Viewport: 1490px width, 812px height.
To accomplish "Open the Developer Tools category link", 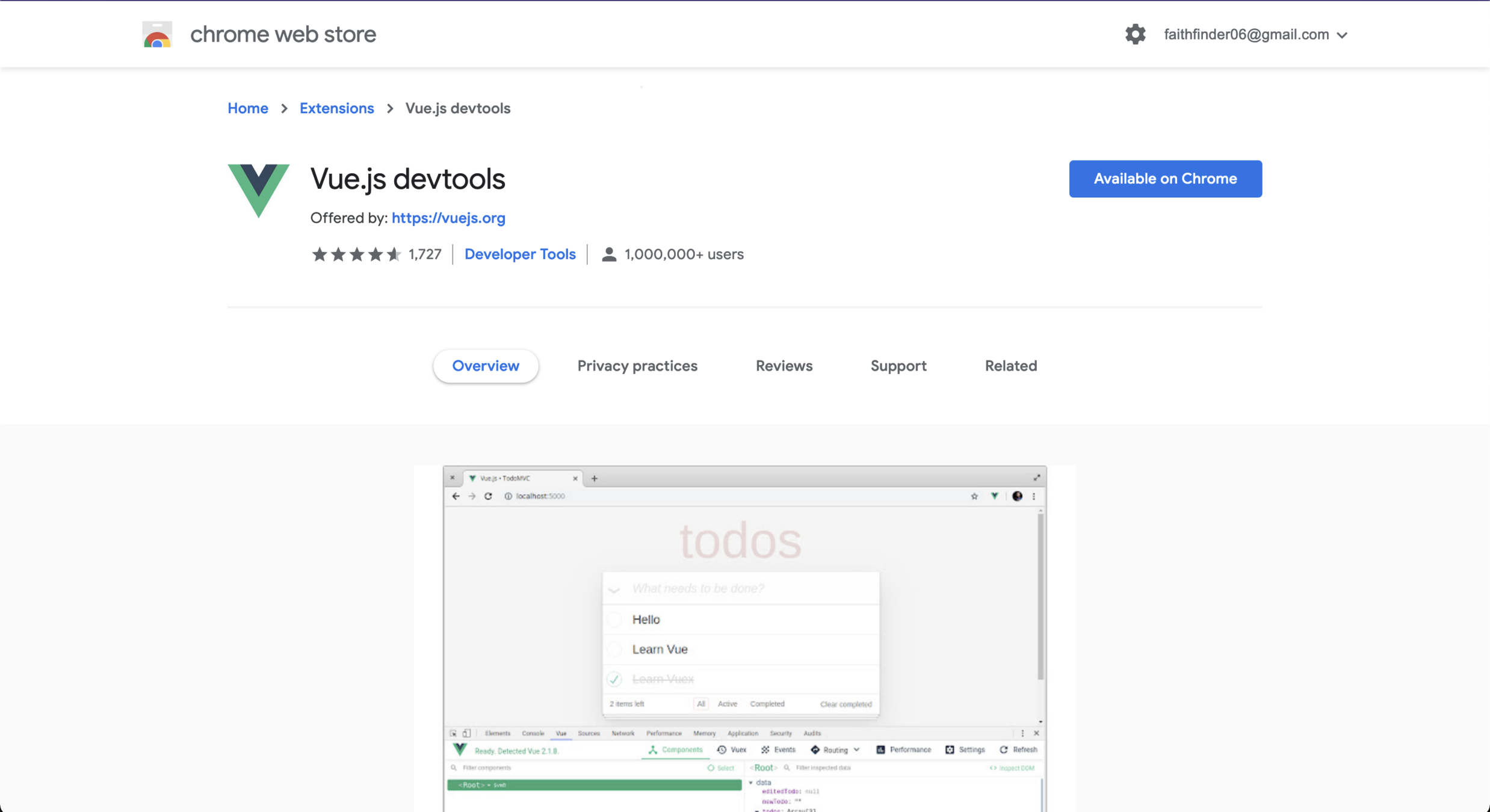I will tap(520, 254).
